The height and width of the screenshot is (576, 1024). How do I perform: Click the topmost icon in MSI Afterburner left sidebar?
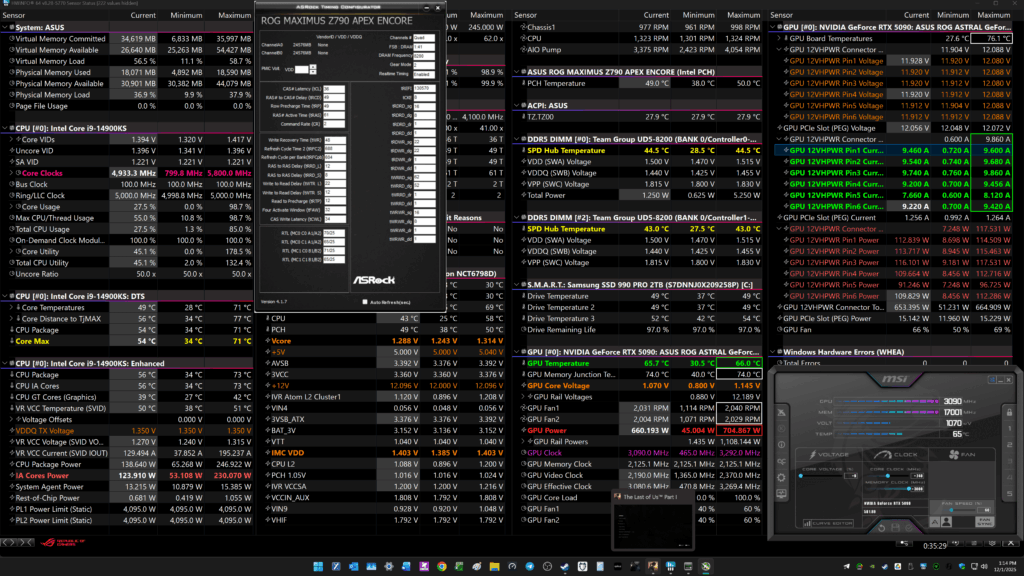coord(782,412)
